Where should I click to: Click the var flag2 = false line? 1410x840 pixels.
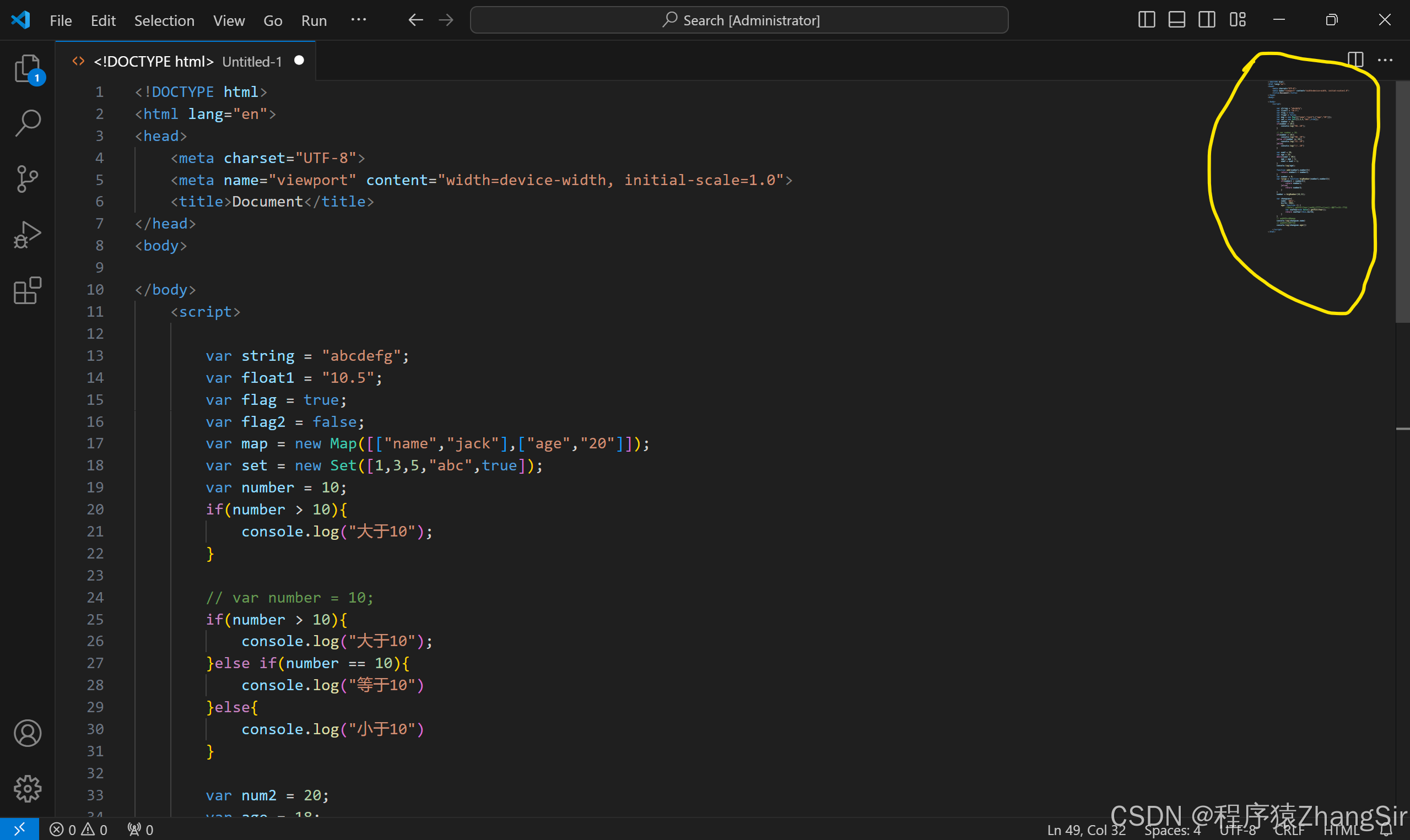(285, 422)
